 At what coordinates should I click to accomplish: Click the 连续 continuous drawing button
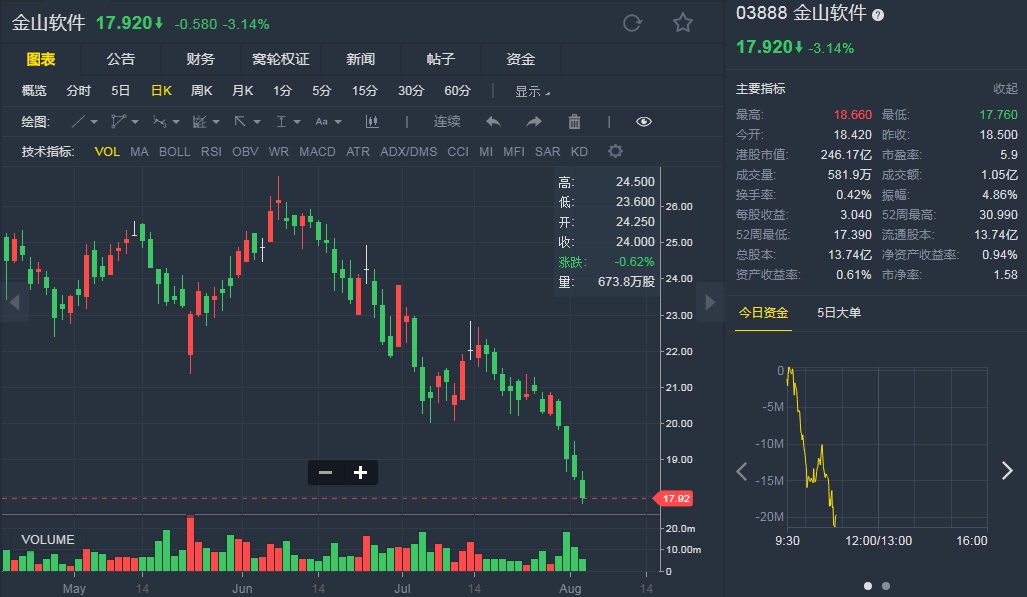pyautogui.click(x=447, y=122)
